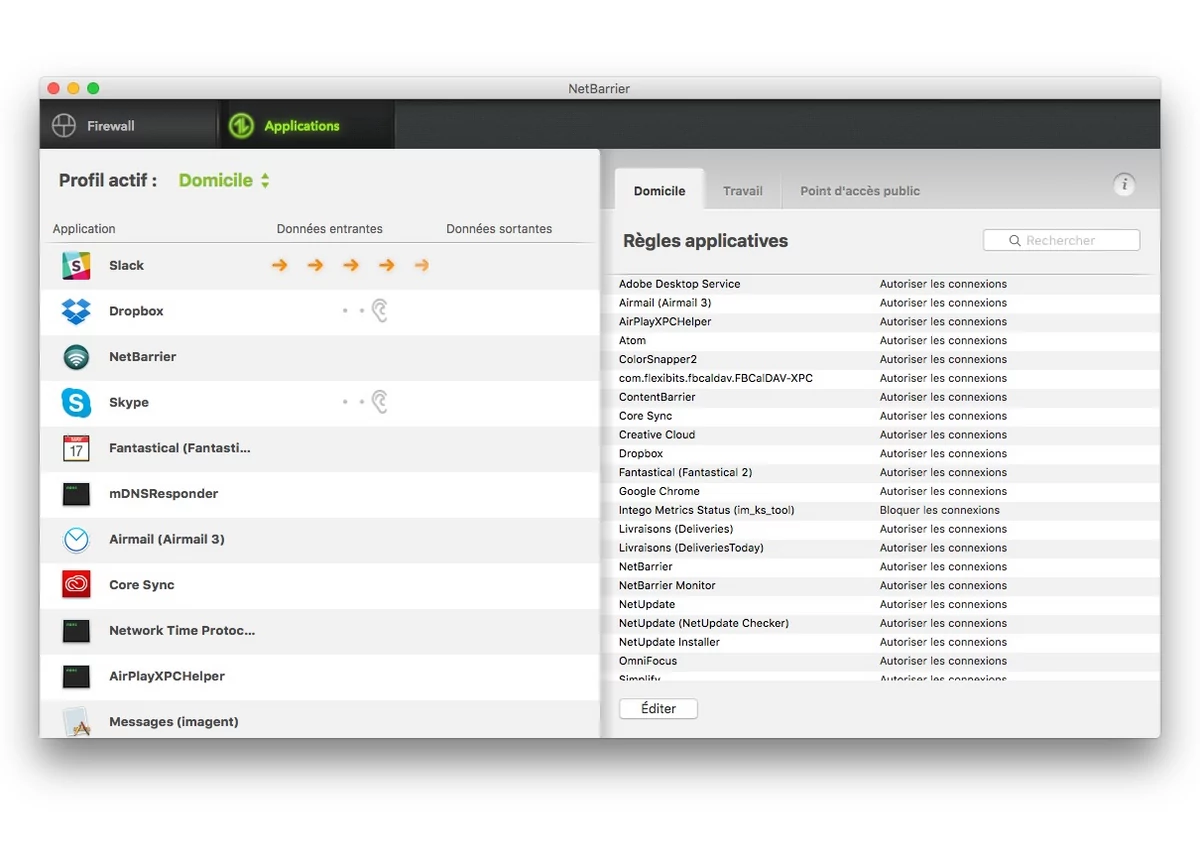This screenshot has height=863, width=1200.
Task: Click the Airmail app icon
Action: [x=76, y=540]
